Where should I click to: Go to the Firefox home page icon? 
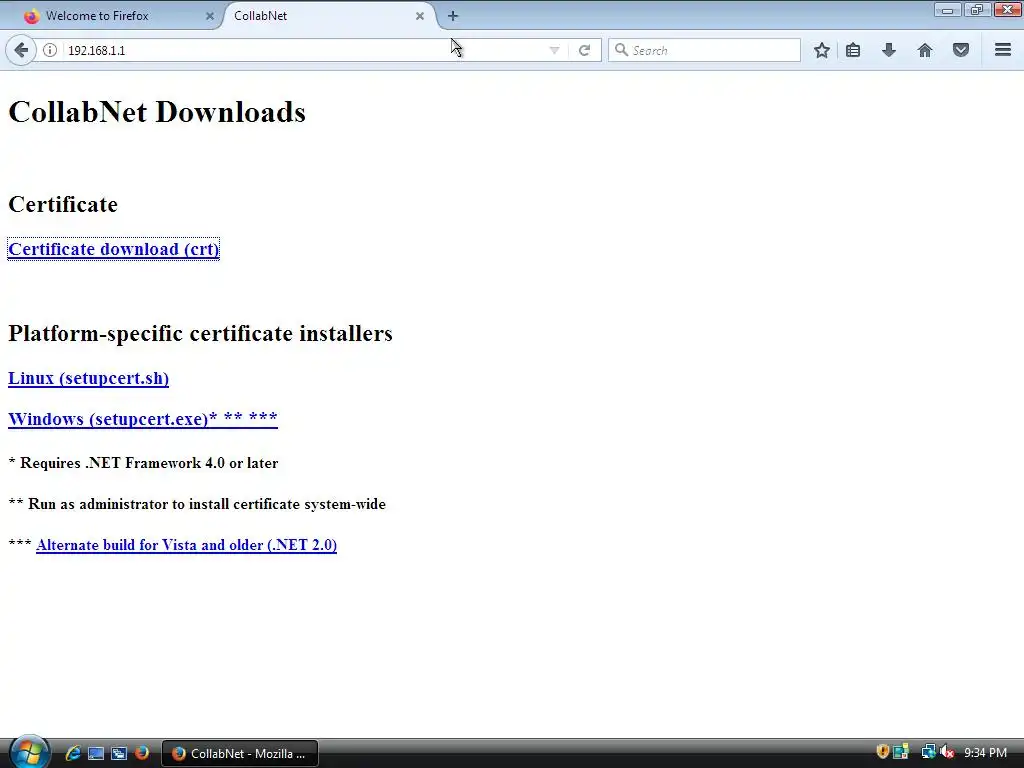pyautogui.click(x=925, y=50)
